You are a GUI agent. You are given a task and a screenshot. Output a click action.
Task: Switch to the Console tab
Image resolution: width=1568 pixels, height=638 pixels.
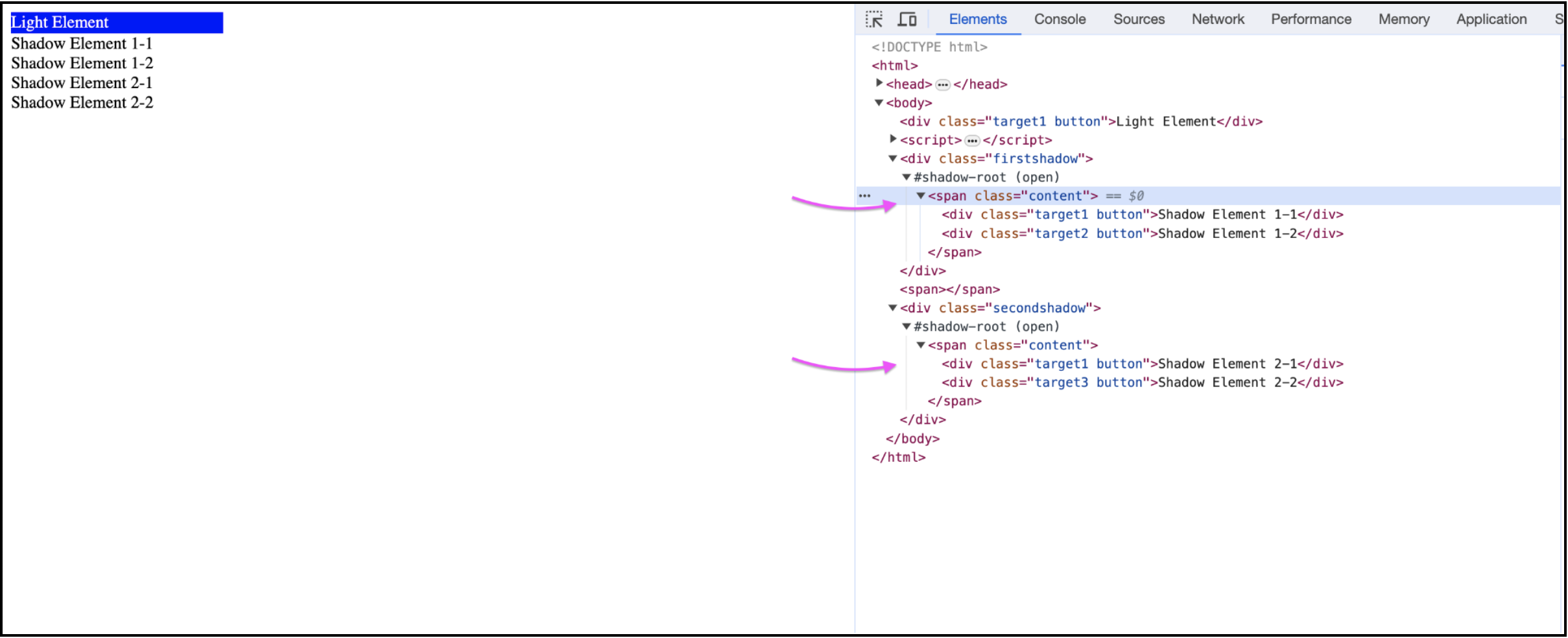click(1060, 19)
